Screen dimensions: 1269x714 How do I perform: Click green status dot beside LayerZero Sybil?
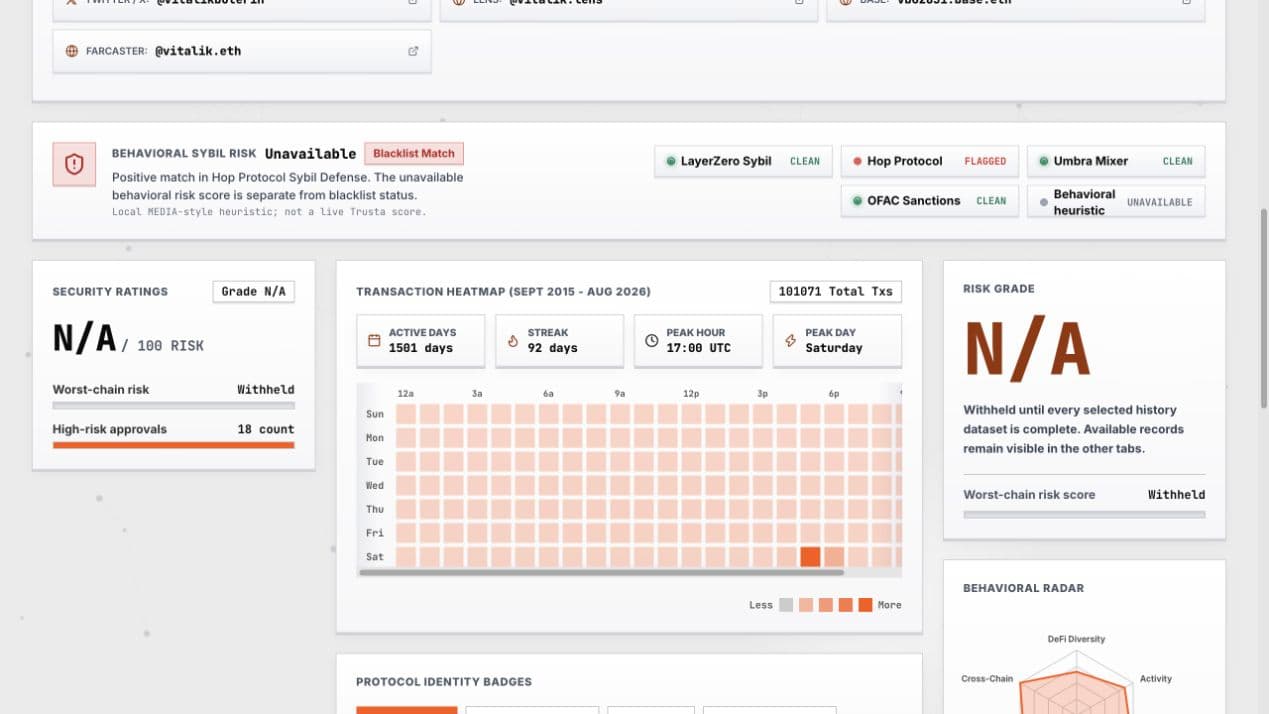670,161
